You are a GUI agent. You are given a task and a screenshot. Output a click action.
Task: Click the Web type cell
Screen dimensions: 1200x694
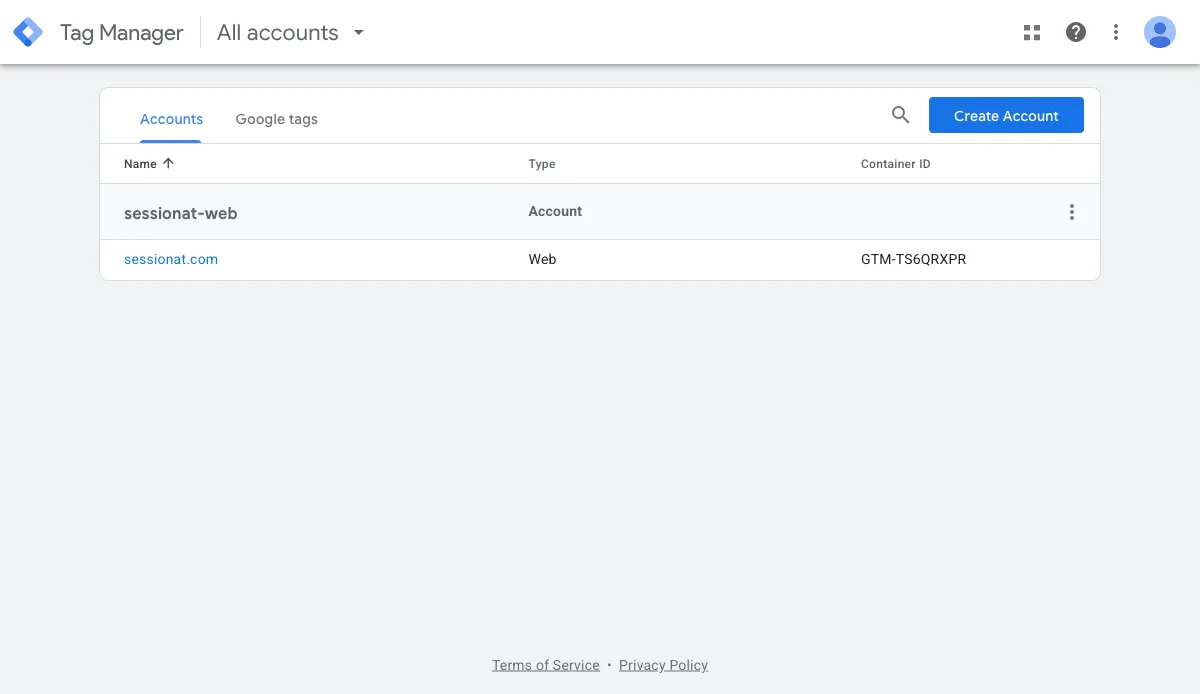point(542,259)
